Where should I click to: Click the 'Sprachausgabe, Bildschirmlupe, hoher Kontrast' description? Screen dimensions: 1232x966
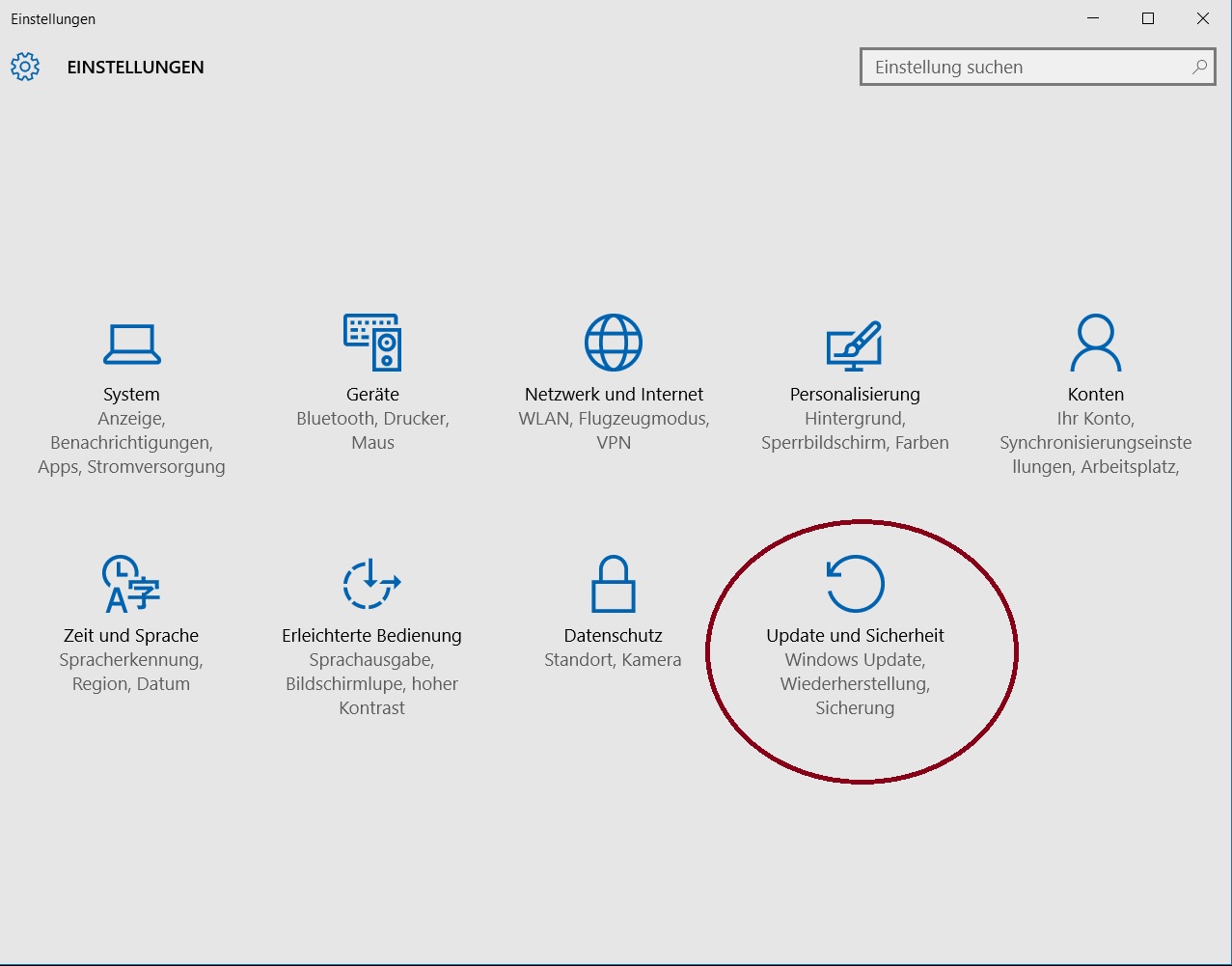(372, 684)
